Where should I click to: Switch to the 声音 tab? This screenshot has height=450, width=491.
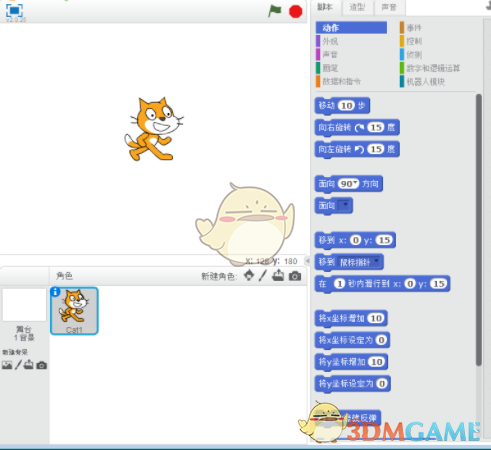(x=389, y=7)
